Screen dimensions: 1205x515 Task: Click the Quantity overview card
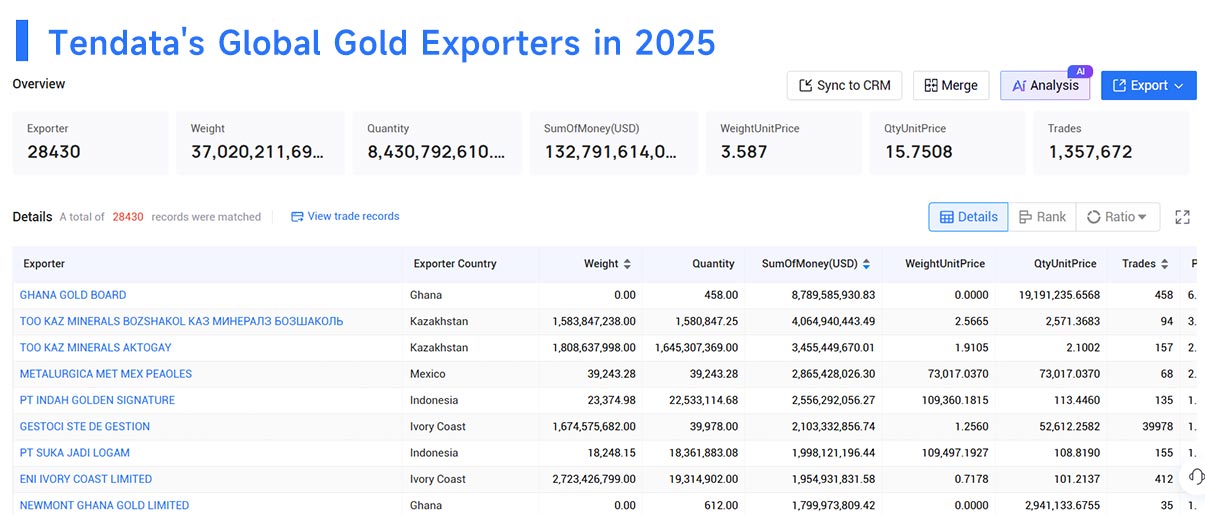click(x=437, y=142)
